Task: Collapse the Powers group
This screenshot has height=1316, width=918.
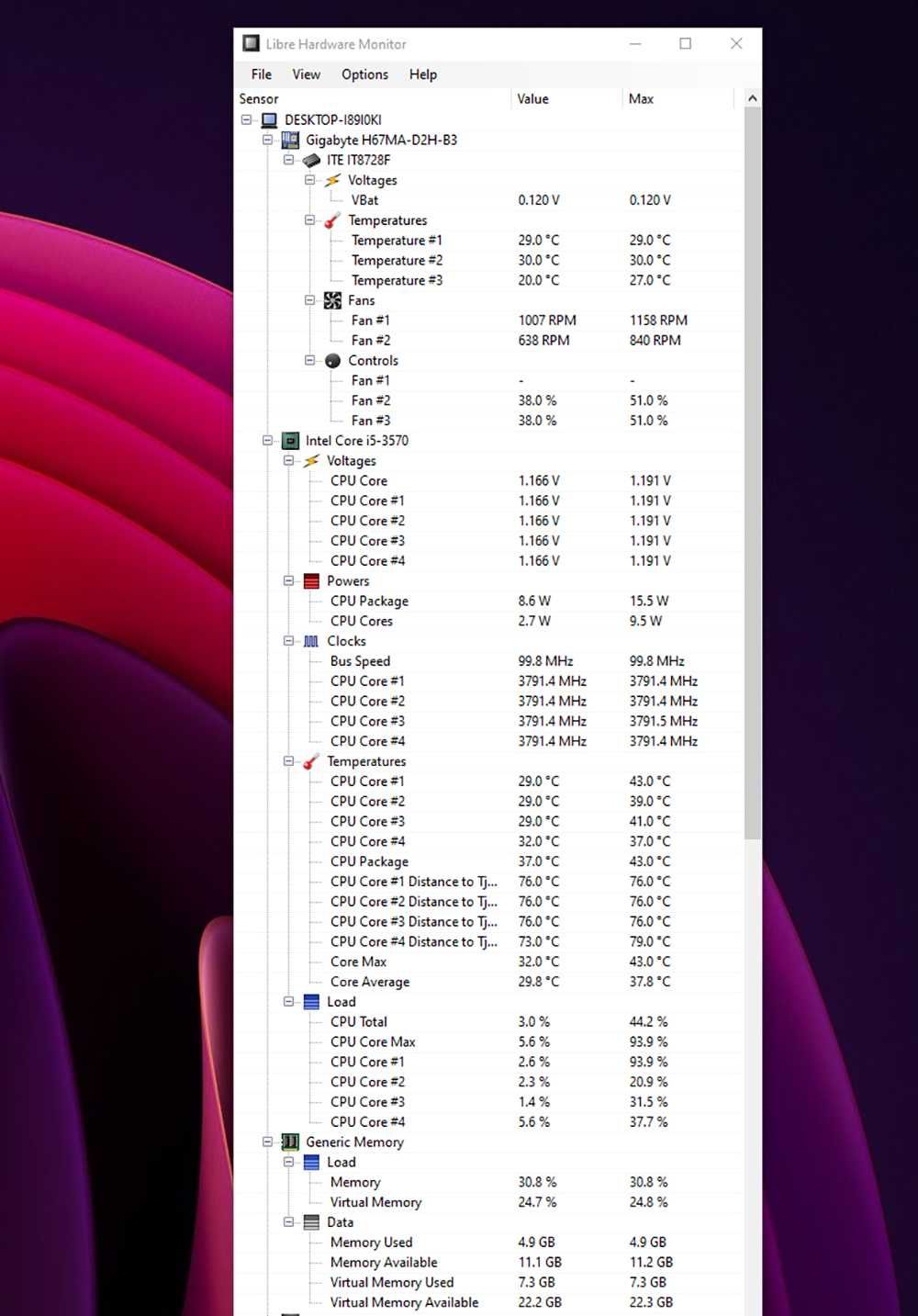Action: [x=288, y=581]
